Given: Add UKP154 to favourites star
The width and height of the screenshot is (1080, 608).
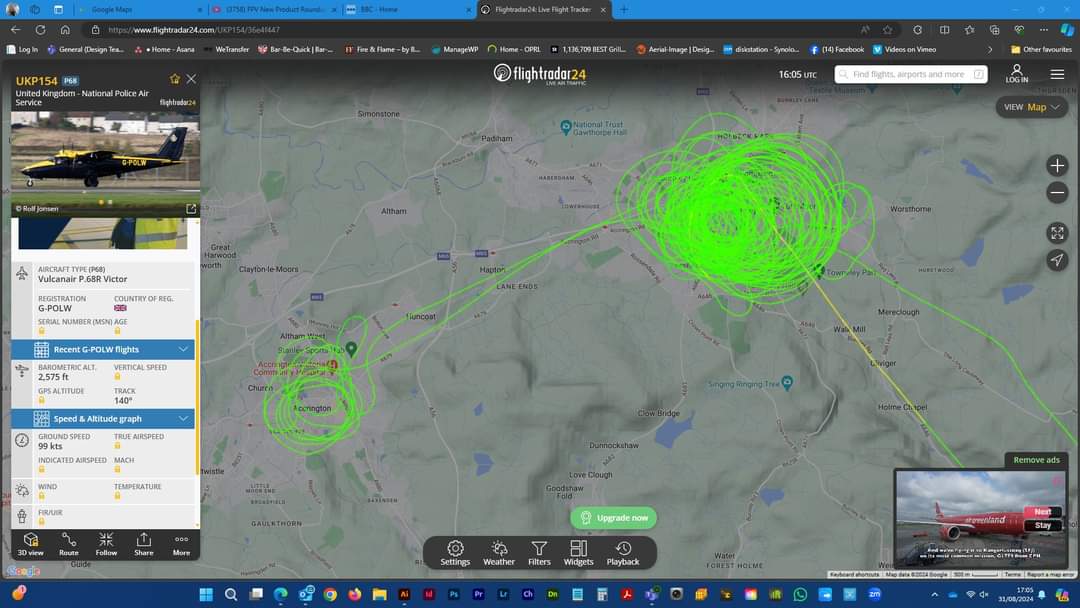Looking at the screenshot, I should 174,79.
